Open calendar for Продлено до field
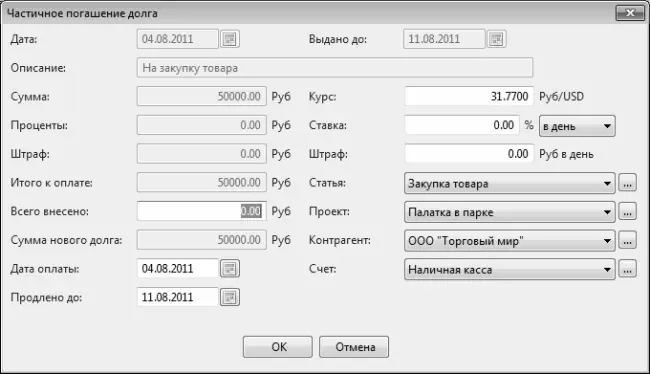650x374 pixels. point(230,297)
